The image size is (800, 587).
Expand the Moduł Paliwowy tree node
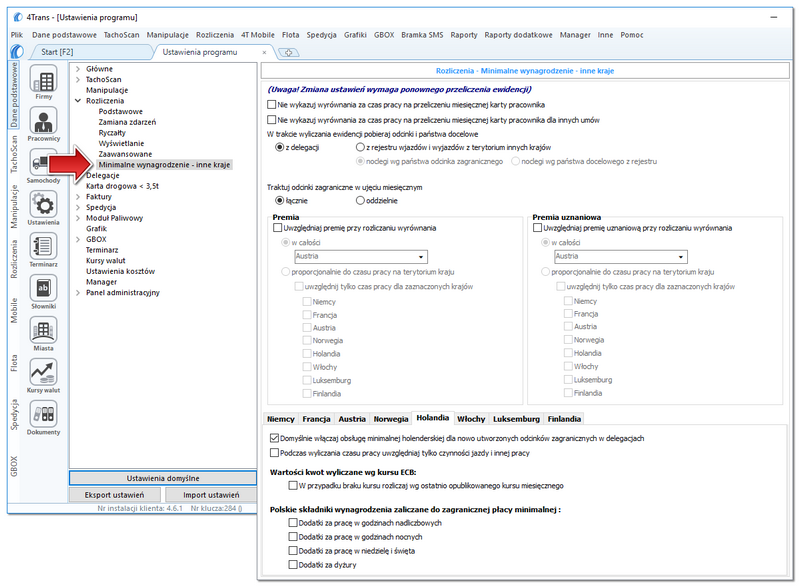(x=78, y=218)
